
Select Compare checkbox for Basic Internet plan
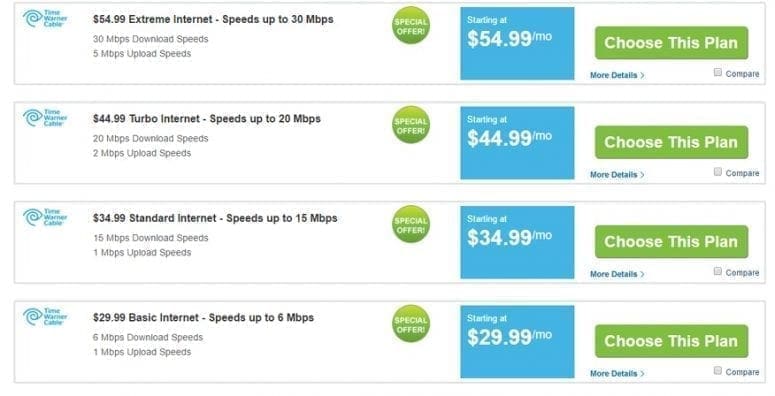pos(718,371)
